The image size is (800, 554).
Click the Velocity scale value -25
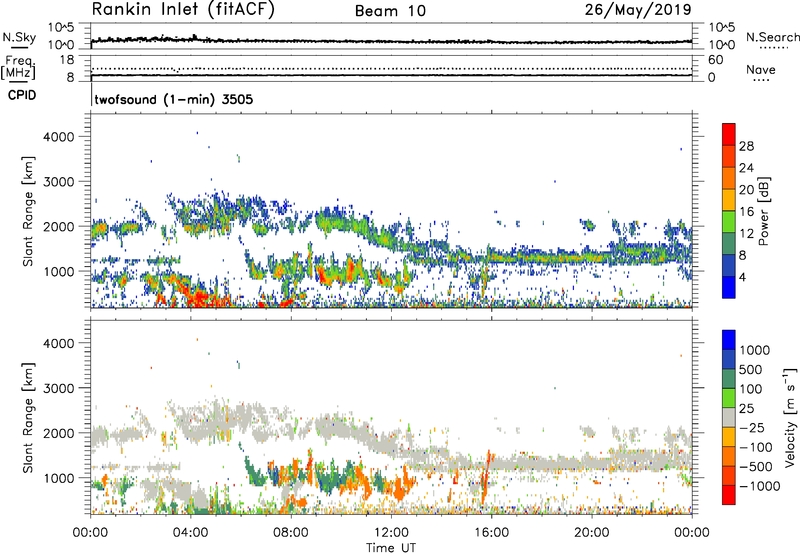coord(754,427)
